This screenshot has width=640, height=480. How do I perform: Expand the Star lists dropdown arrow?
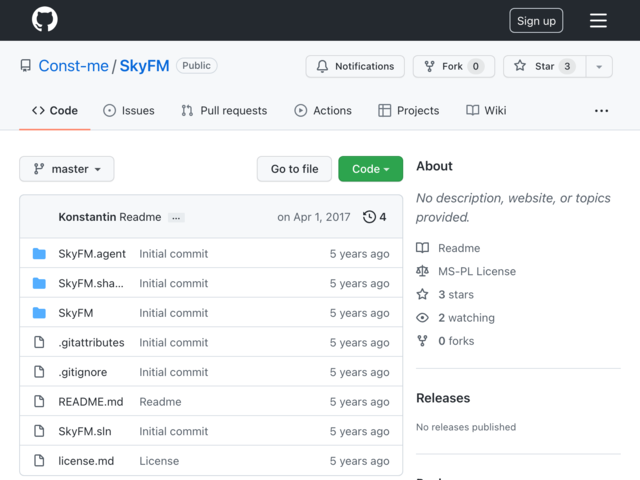point(599,66)
